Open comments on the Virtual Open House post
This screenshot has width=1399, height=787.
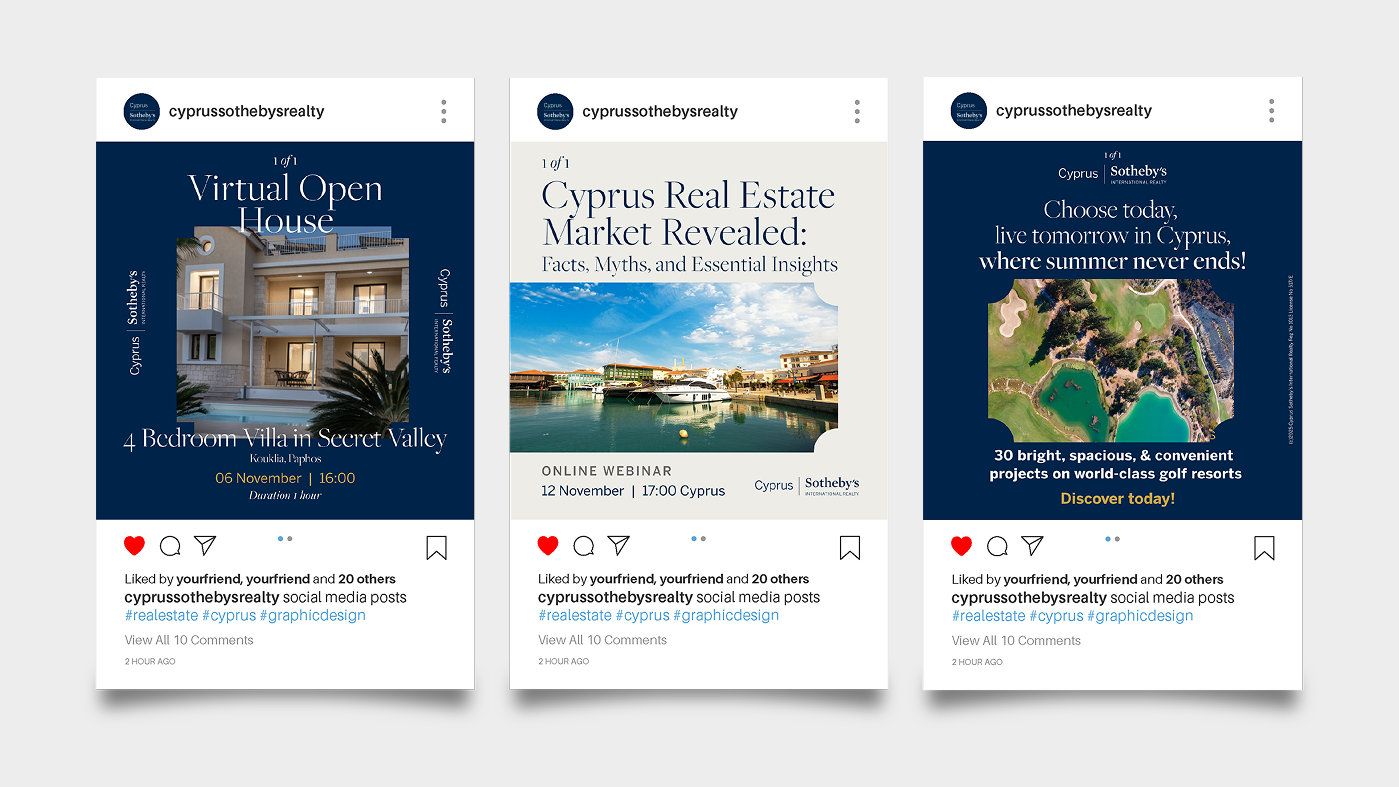(170, 546)
